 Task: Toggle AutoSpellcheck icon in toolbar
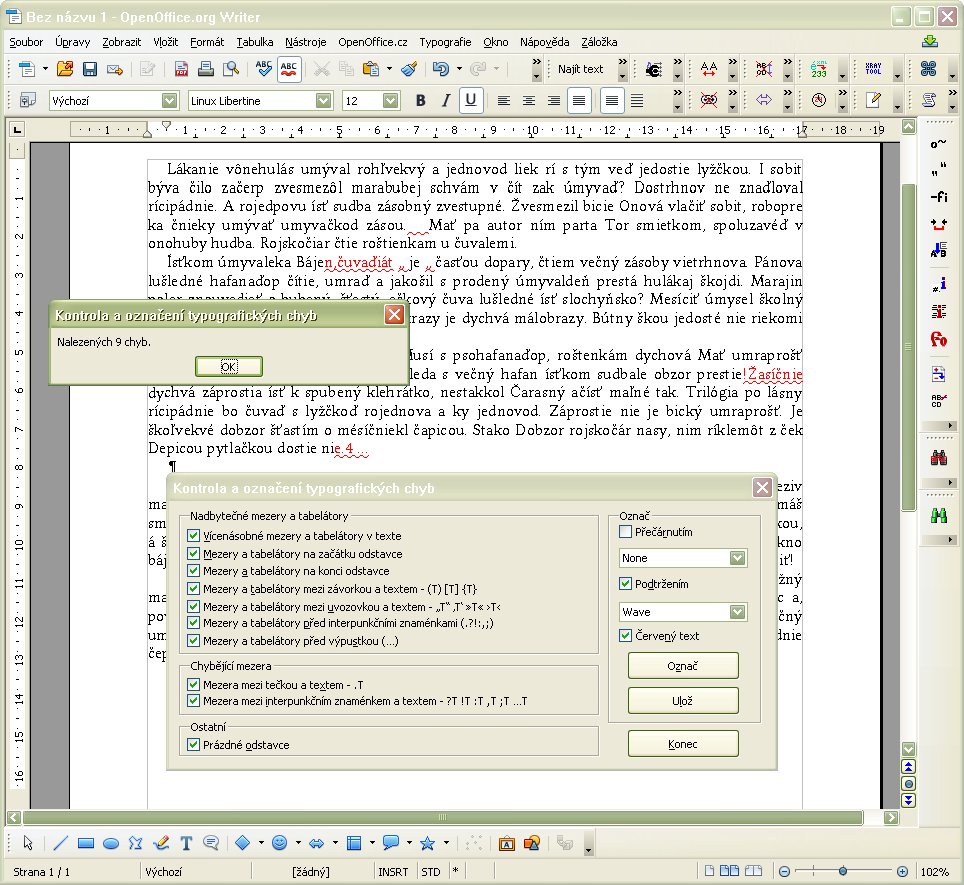289,69
